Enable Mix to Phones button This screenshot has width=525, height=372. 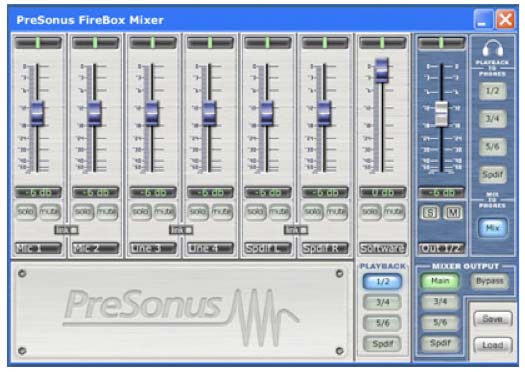click(x=493, y=228)
